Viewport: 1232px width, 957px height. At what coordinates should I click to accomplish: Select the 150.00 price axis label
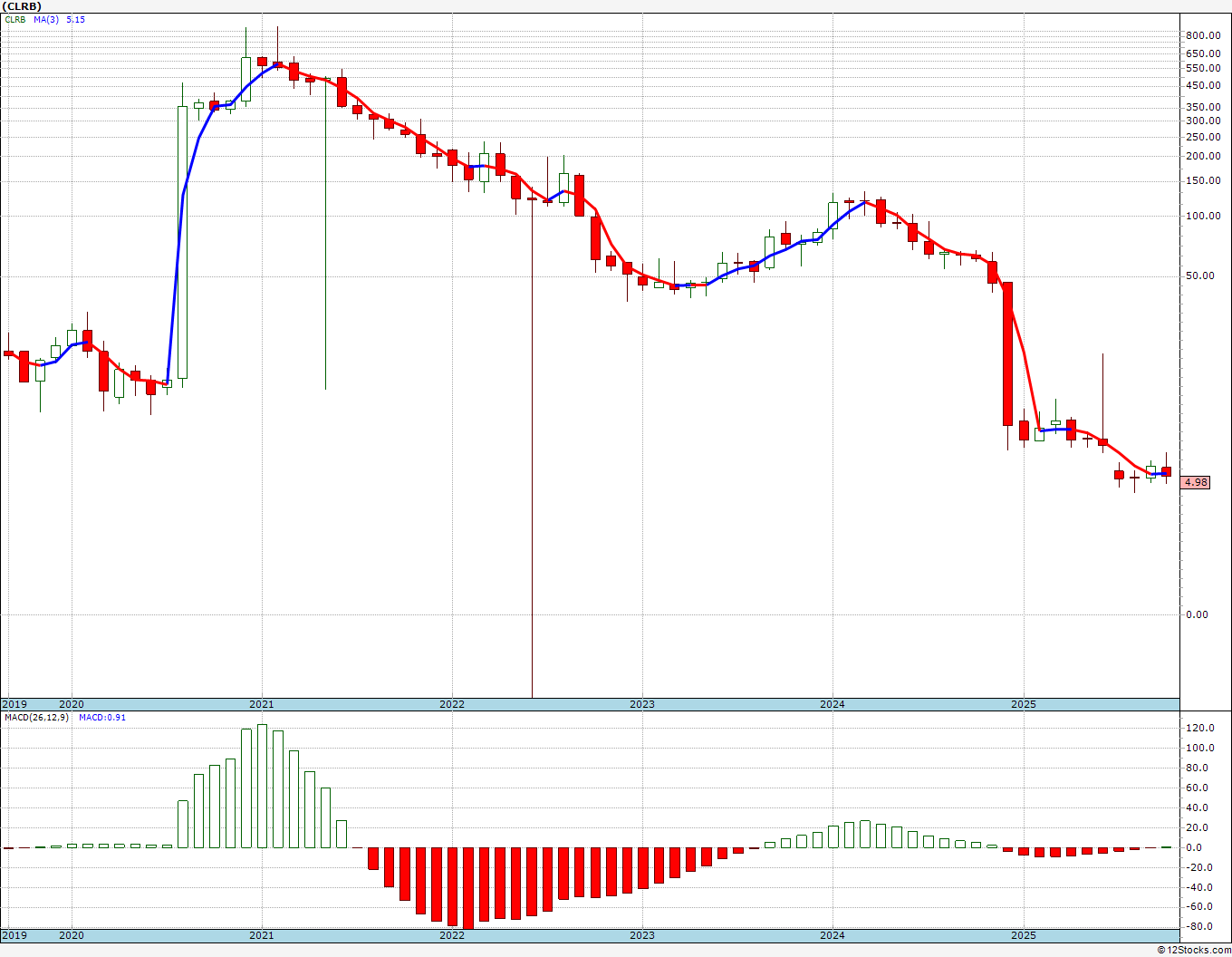[x=1201, y=180]
